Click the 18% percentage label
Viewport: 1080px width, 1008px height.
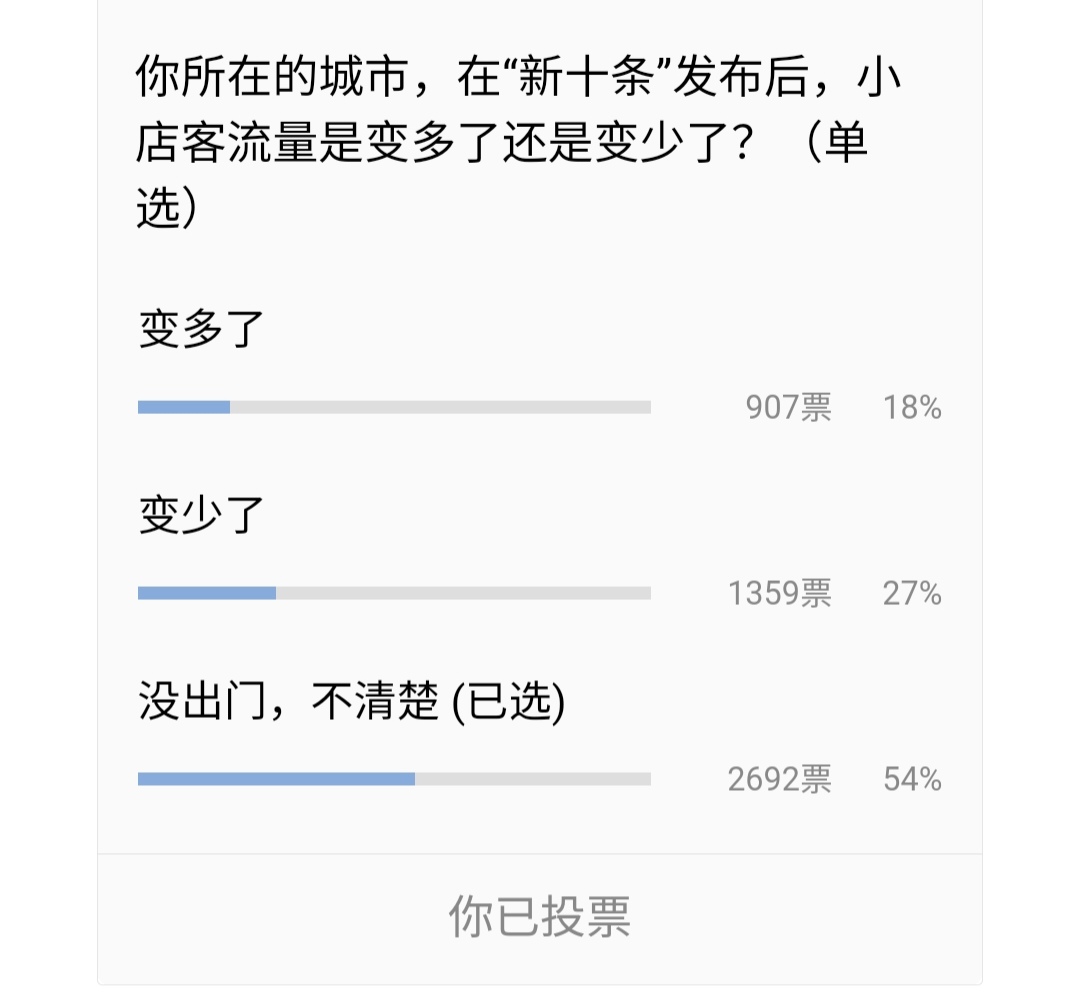[x=912, y=405]
